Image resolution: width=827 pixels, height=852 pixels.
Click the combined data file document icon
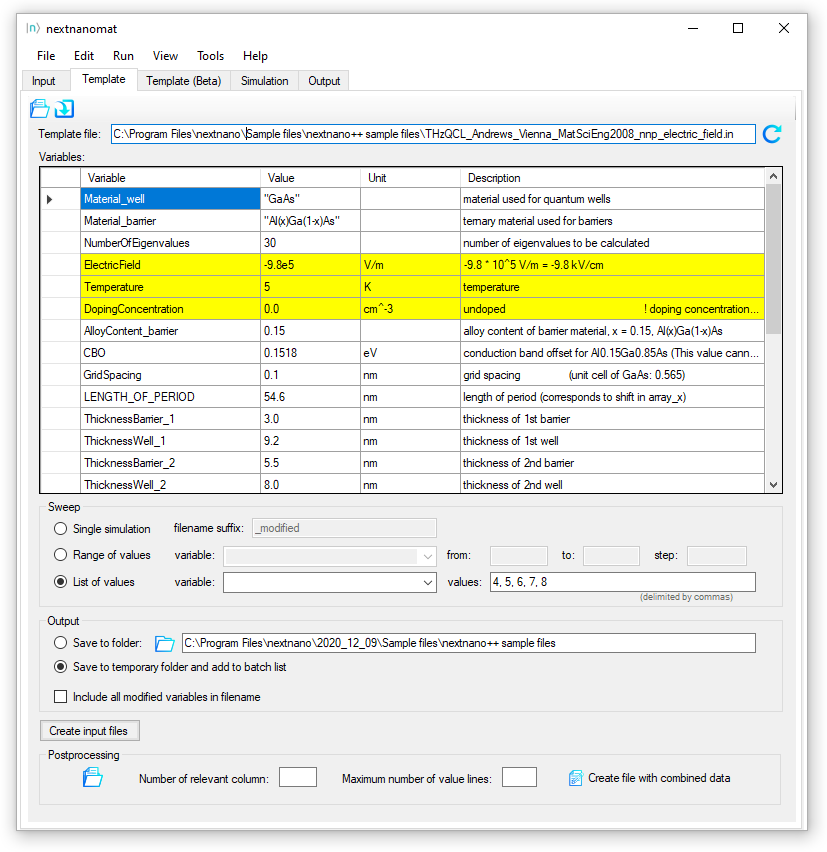click(575, 778)
